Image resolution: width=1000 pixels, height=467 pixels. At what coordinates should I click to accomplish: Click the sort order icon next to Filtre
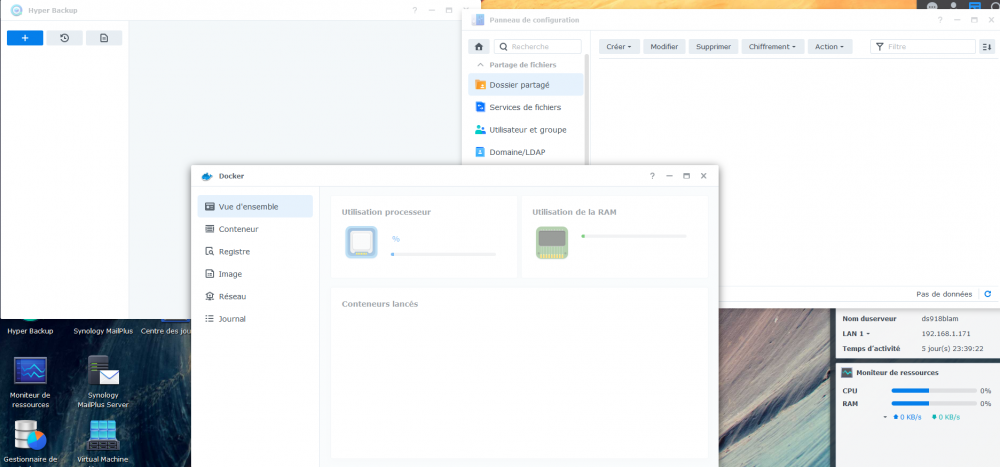click(987, 47)
